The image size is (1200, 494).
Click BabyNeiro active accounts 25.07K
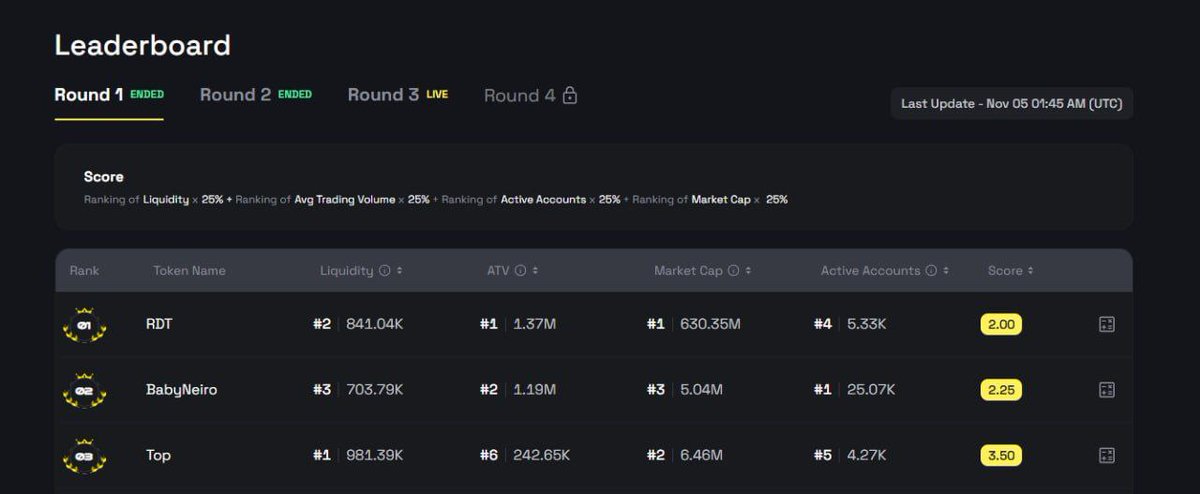click(x=870, y=390)
